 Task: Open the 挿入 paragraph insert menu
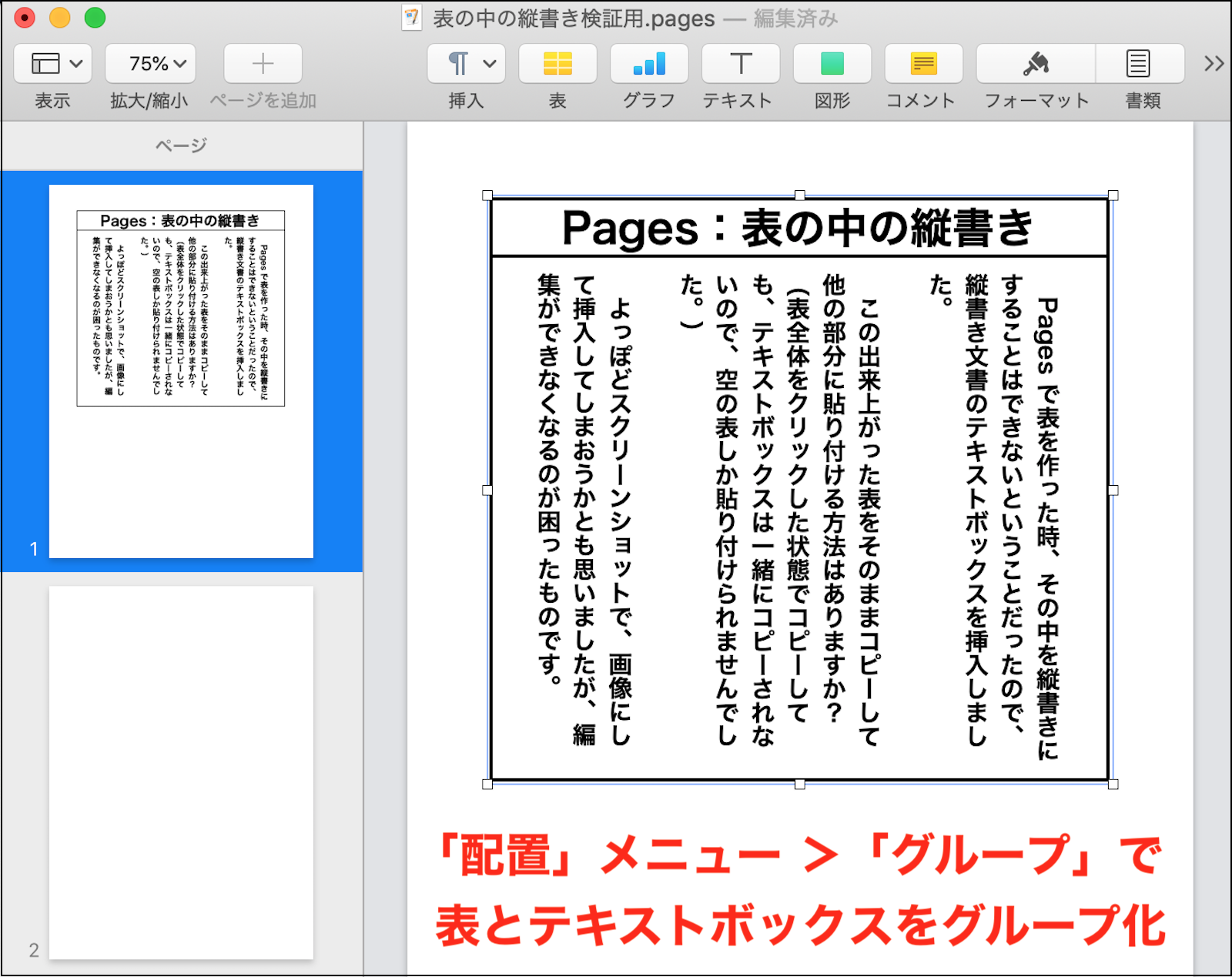tap(466, 63)
